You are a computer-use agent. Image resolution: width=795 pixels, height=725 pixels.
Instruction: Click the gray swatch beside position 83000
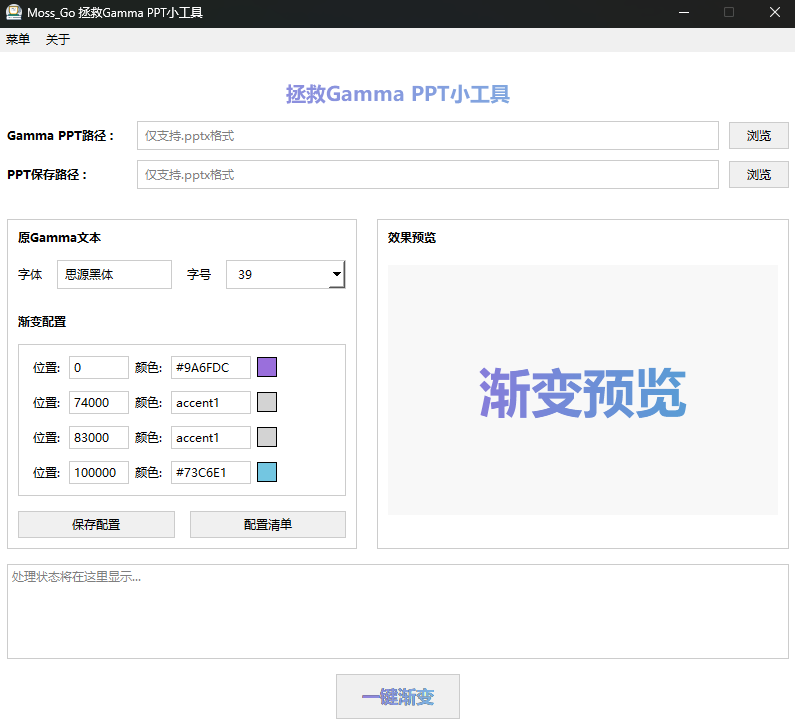tap(267, 438)
